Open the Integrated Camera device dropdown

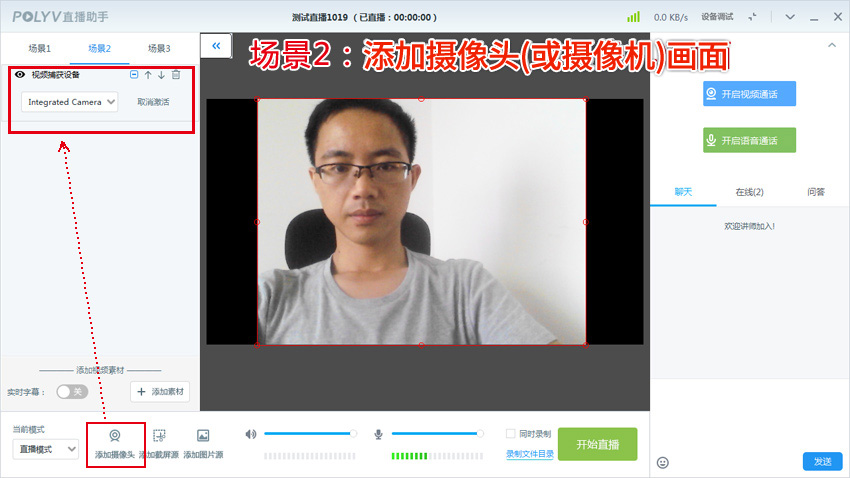coord(69,102)
